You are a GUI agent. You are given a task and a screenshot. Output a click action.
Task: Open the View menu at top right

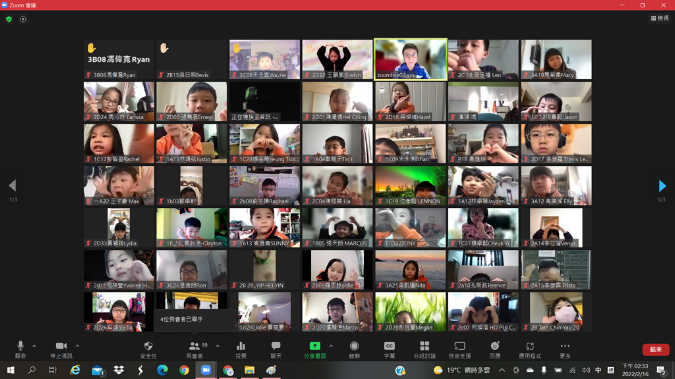(x=660, y=18)
